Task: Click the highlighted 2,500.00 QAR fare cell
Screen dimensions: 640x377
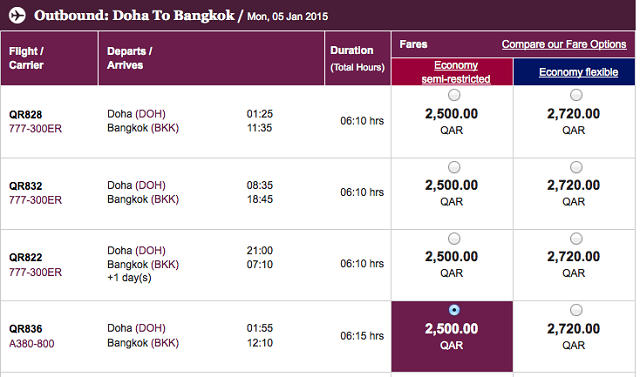Action: click(x=452, y=336)
